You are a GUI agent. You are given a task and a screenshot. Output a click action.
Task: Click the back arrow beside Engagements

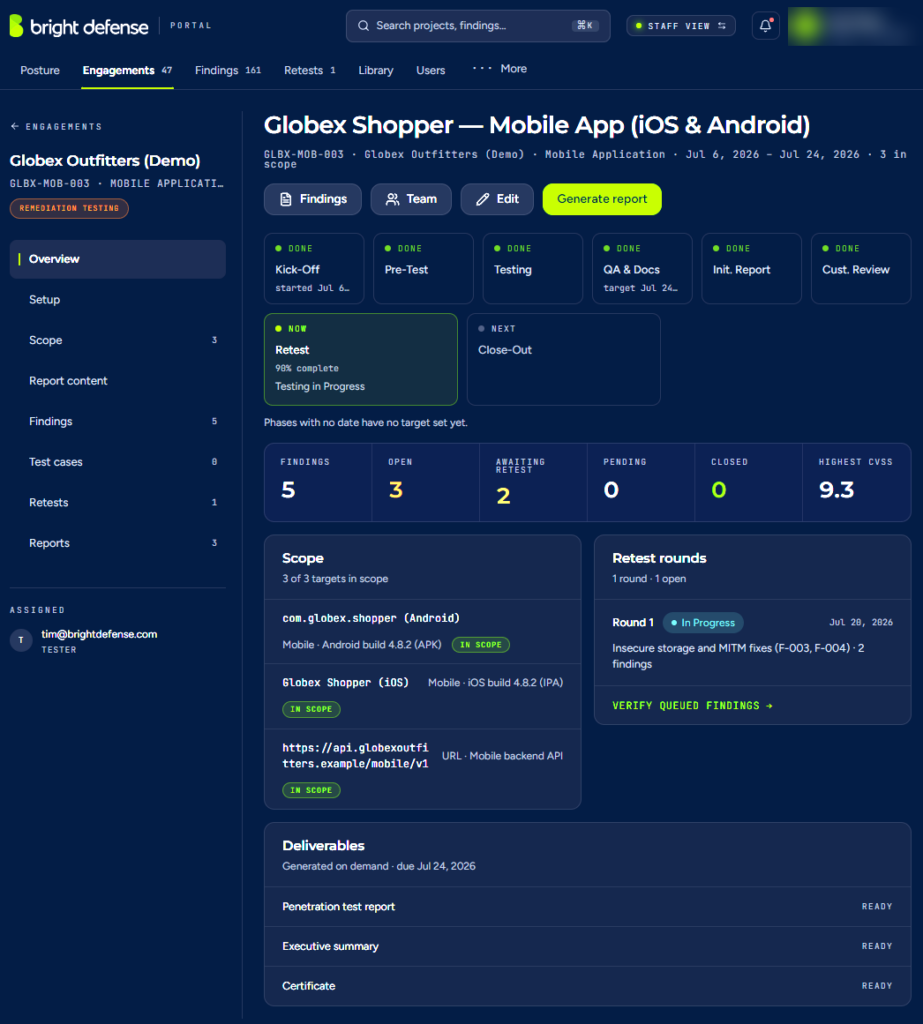pyautogui.click(x=14, y=126)
